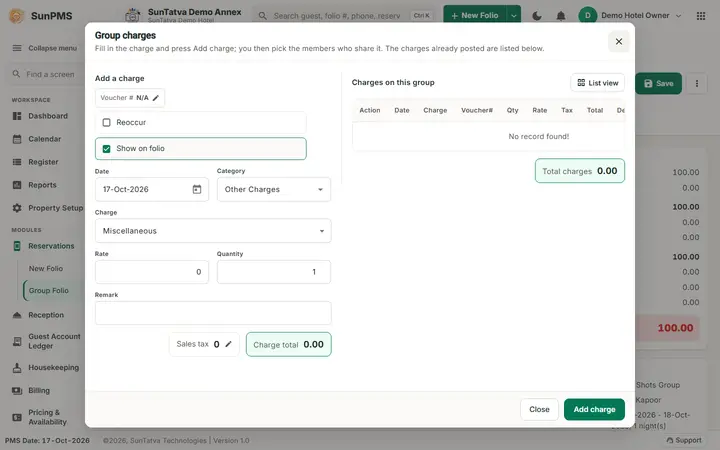Viewport: 720px width, 450px height.
Task: Click the global guest search bar
Action: pyautogui.click(x=343, y=16)
